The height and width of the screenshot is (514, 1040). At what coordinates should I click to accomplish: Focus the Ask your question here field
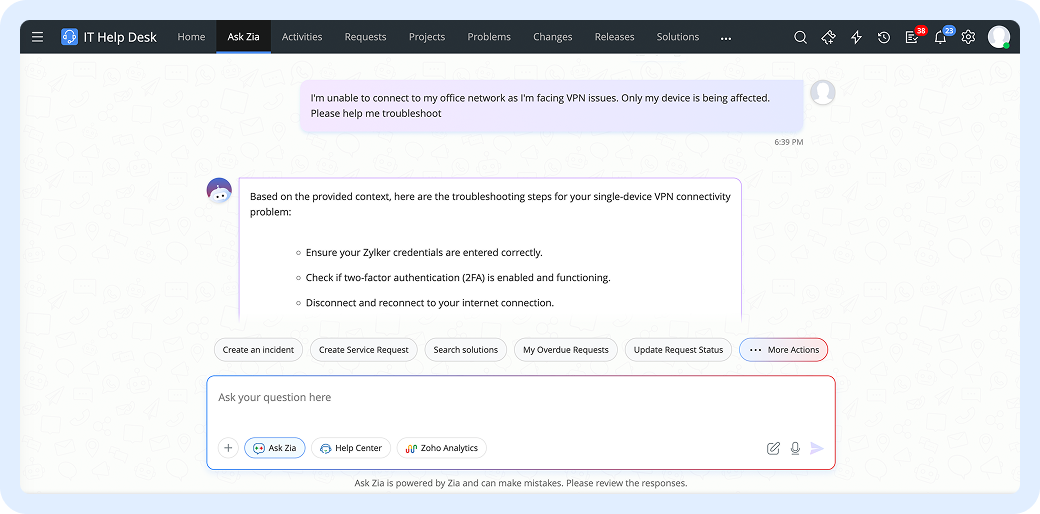(520, 398)
